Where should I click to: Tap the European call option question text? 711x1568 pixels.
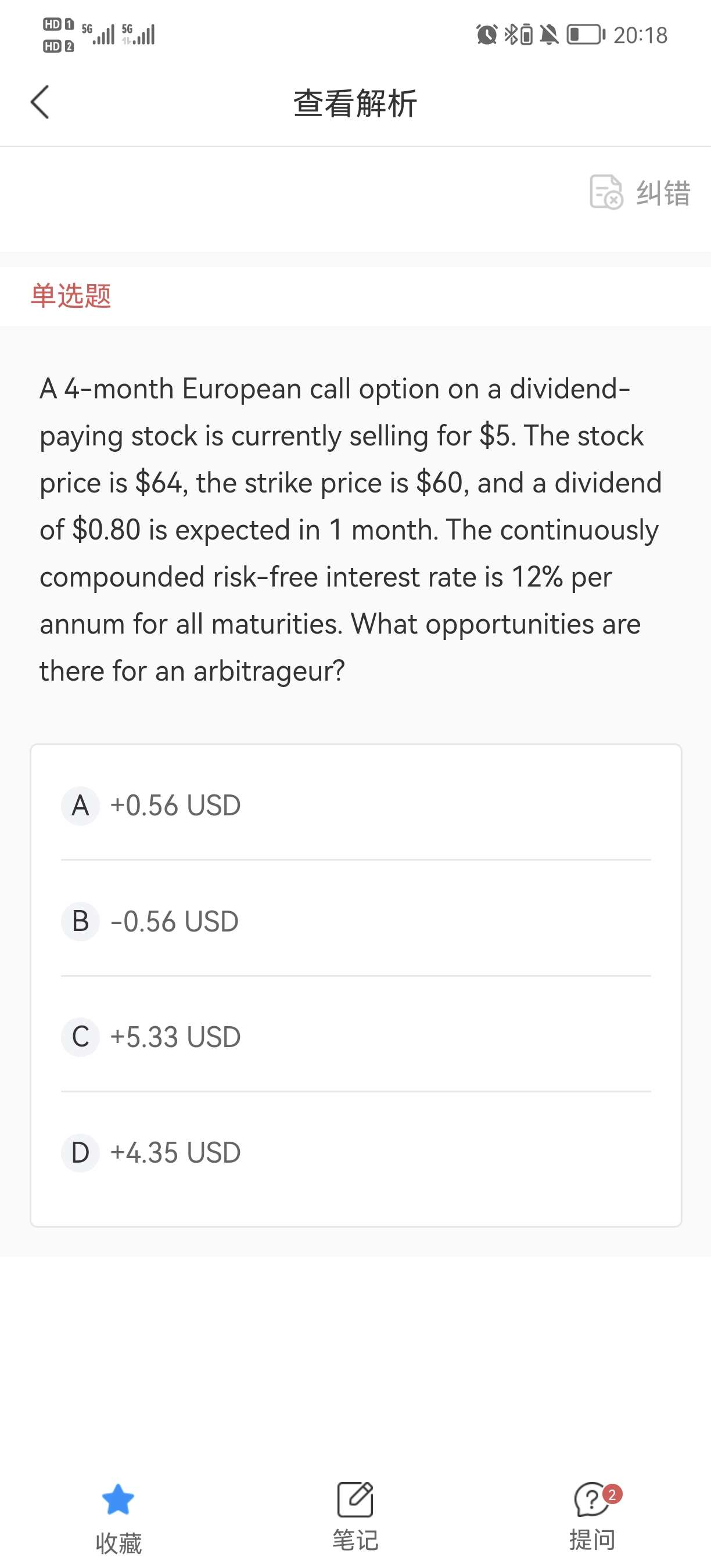[x=350, y=530]
